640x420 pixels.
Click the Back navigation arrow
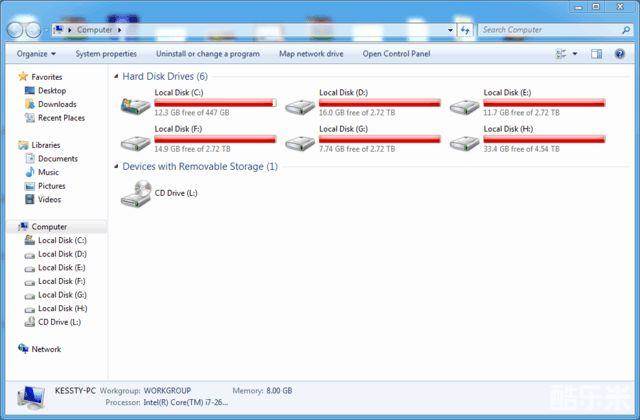(x=15, y=30)
